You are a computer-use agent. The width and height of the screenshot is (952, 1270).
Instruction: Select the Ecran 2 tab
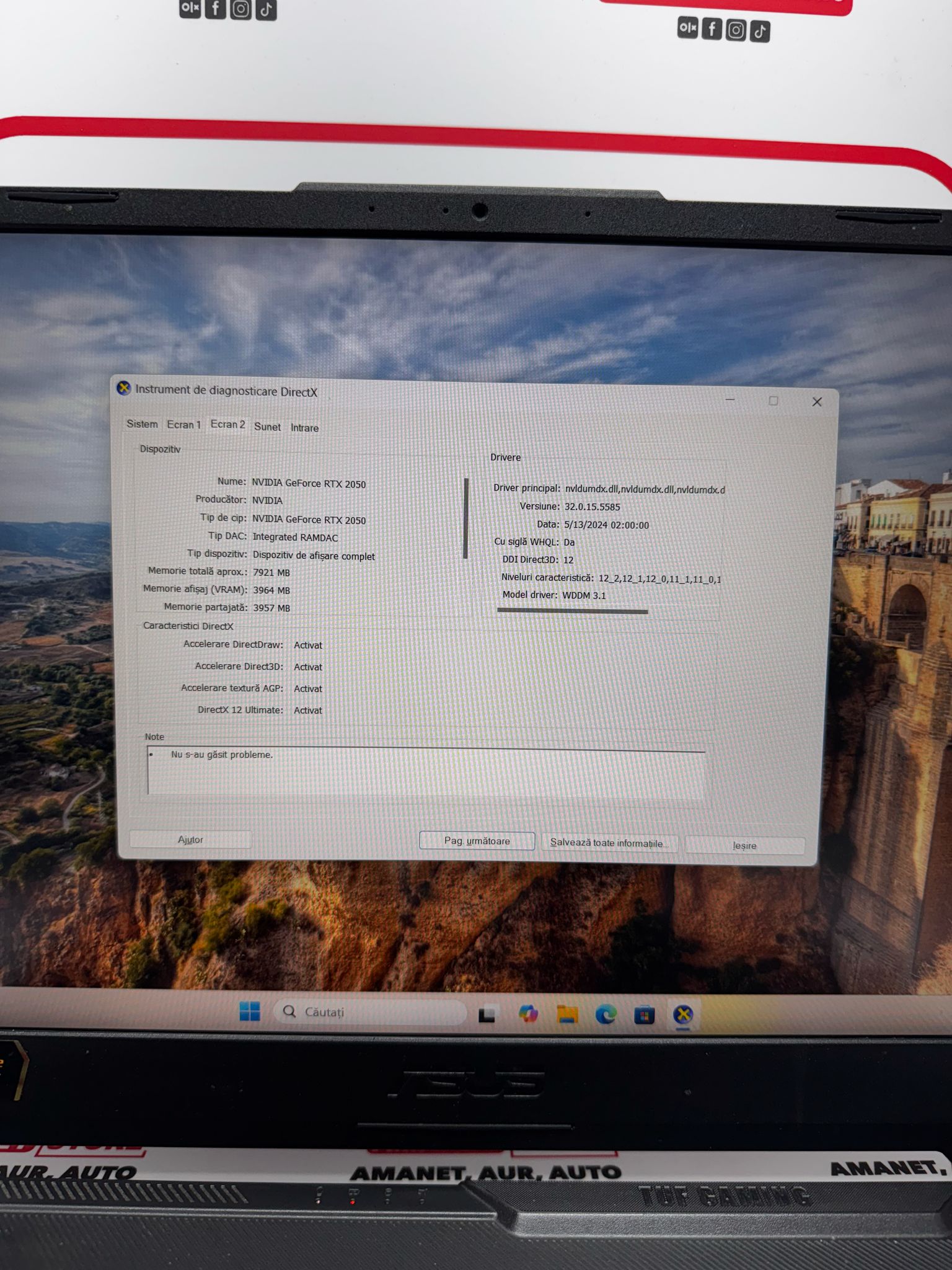pyautogui.click(x=227, y=425)
